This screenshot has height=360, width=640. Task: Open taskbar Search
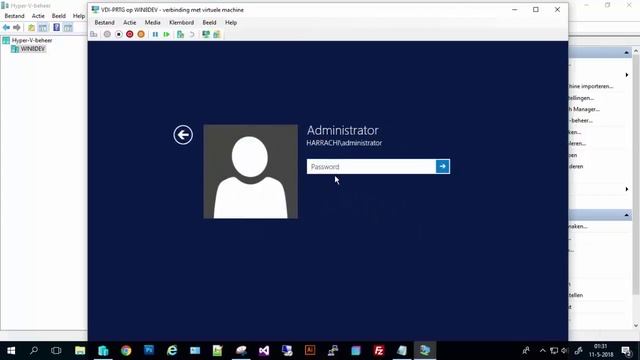[34, 351]
